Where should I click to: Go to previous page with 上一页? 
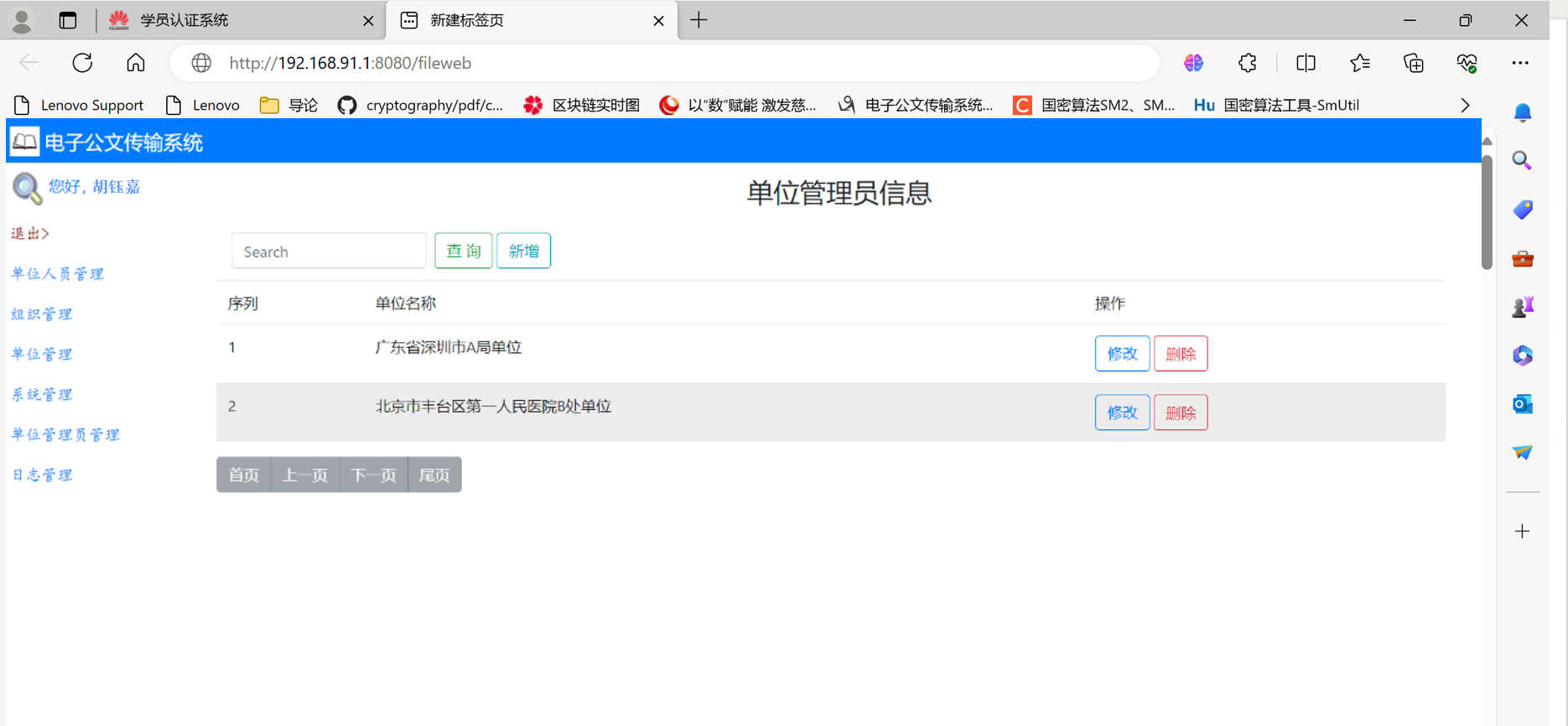click(305, 474)
